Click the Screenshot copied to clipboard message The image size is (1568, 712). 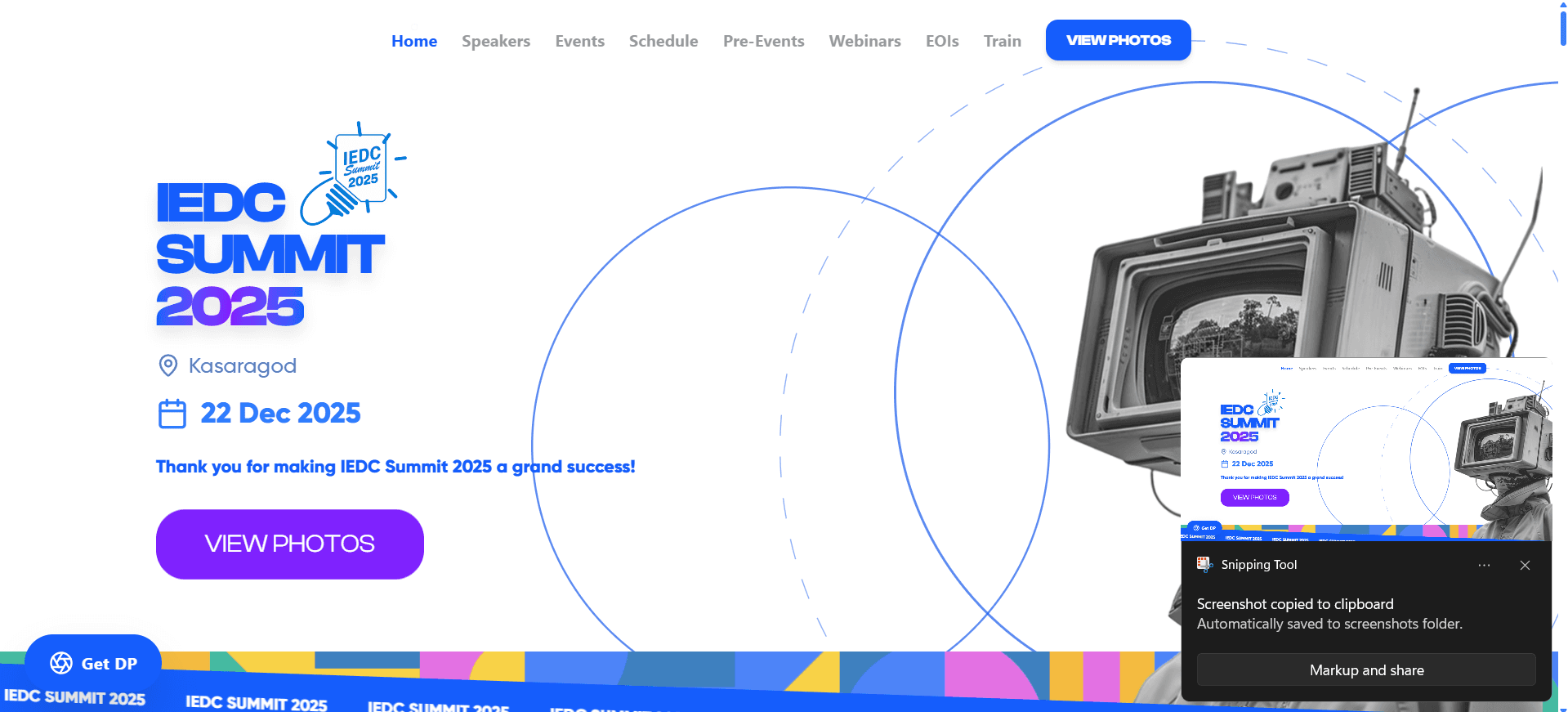(1295, 604)
